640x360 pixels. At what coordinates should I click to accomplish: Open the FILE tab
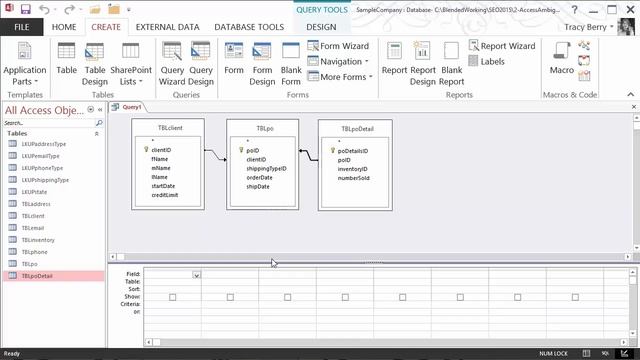click(22, 27)
